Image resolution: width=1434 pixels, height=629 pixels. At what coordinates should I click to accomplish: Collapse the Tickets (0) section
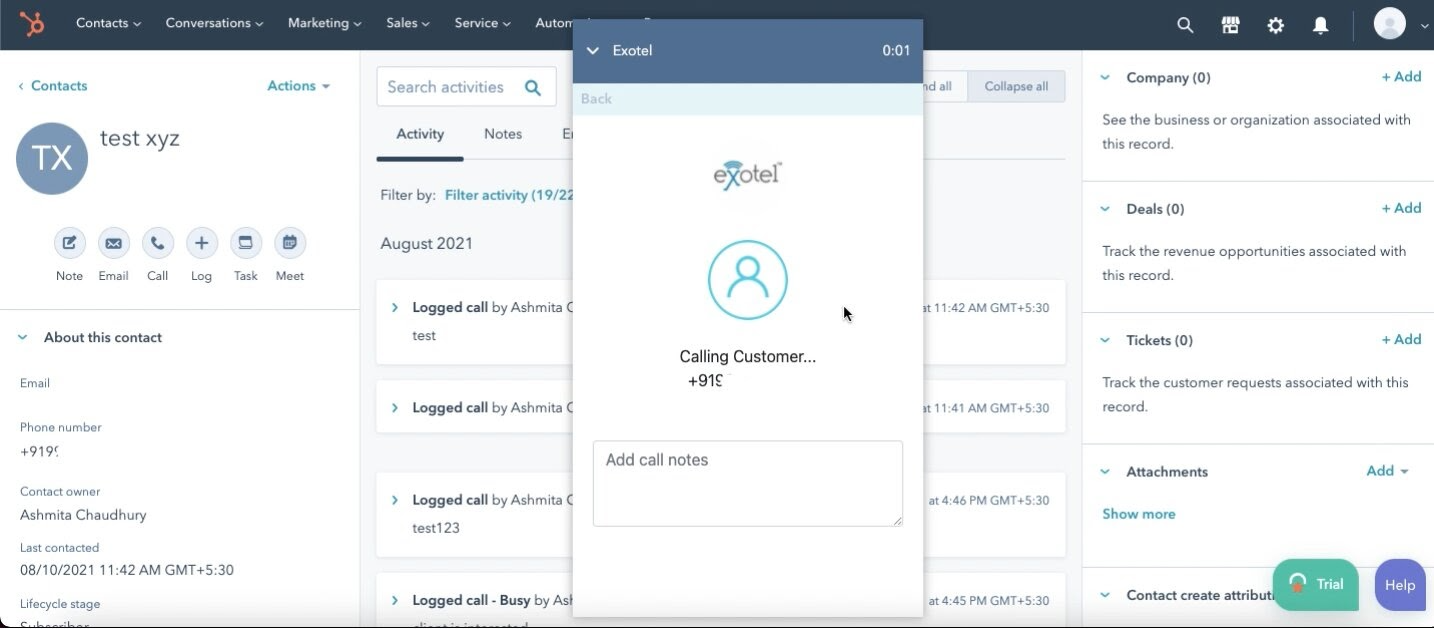click(x=1105, y=340)
